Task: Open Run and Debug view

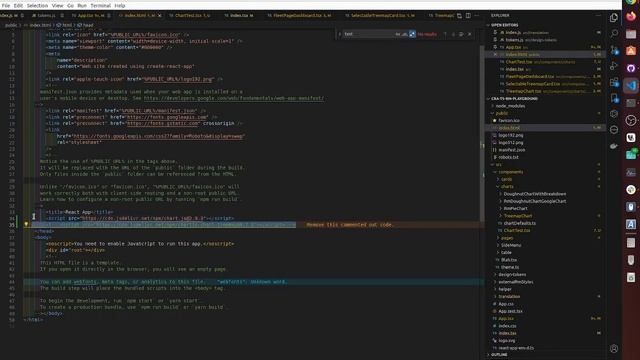Action: 614,66
